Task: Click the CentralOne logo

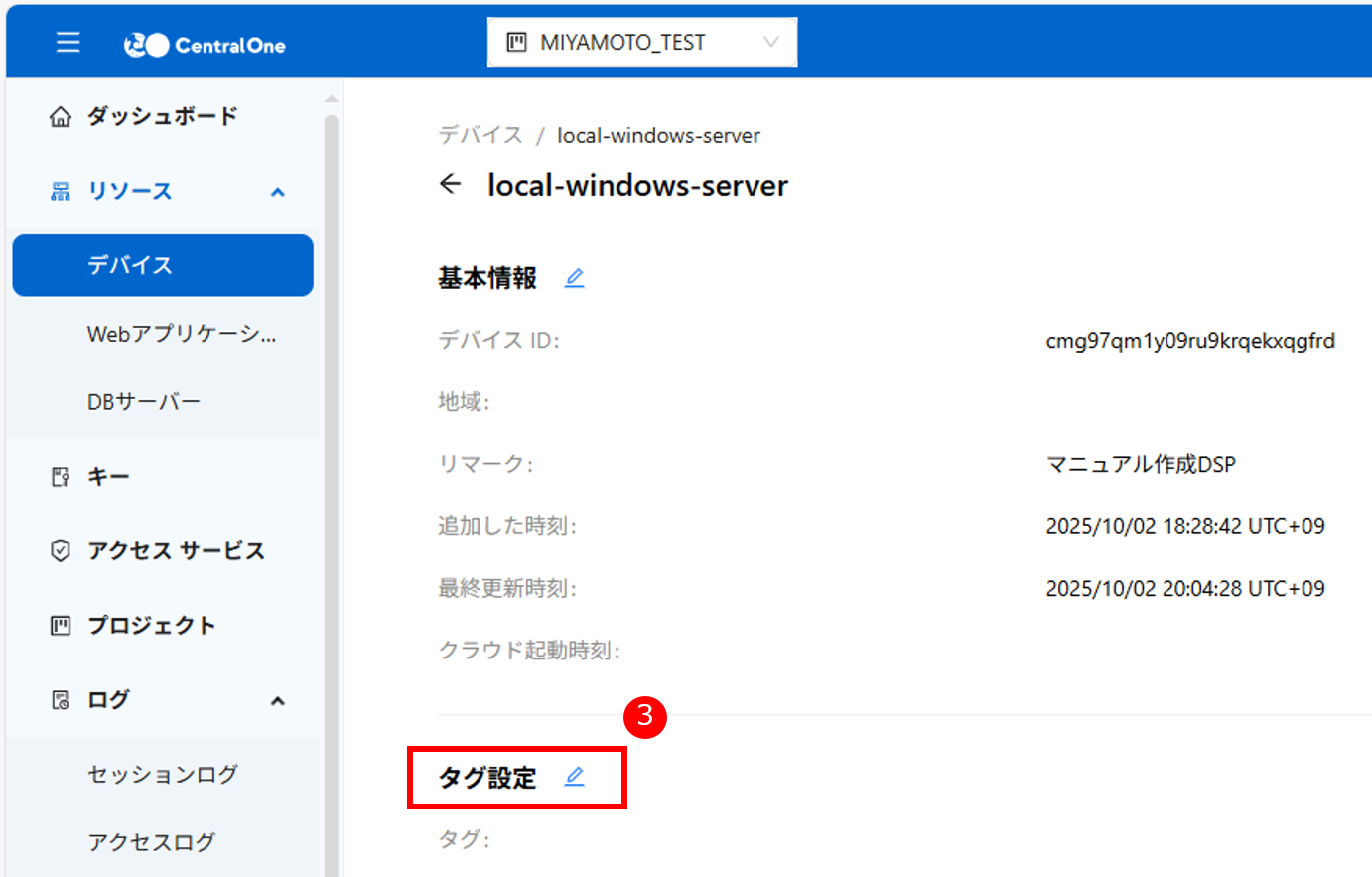Action: 205,45
